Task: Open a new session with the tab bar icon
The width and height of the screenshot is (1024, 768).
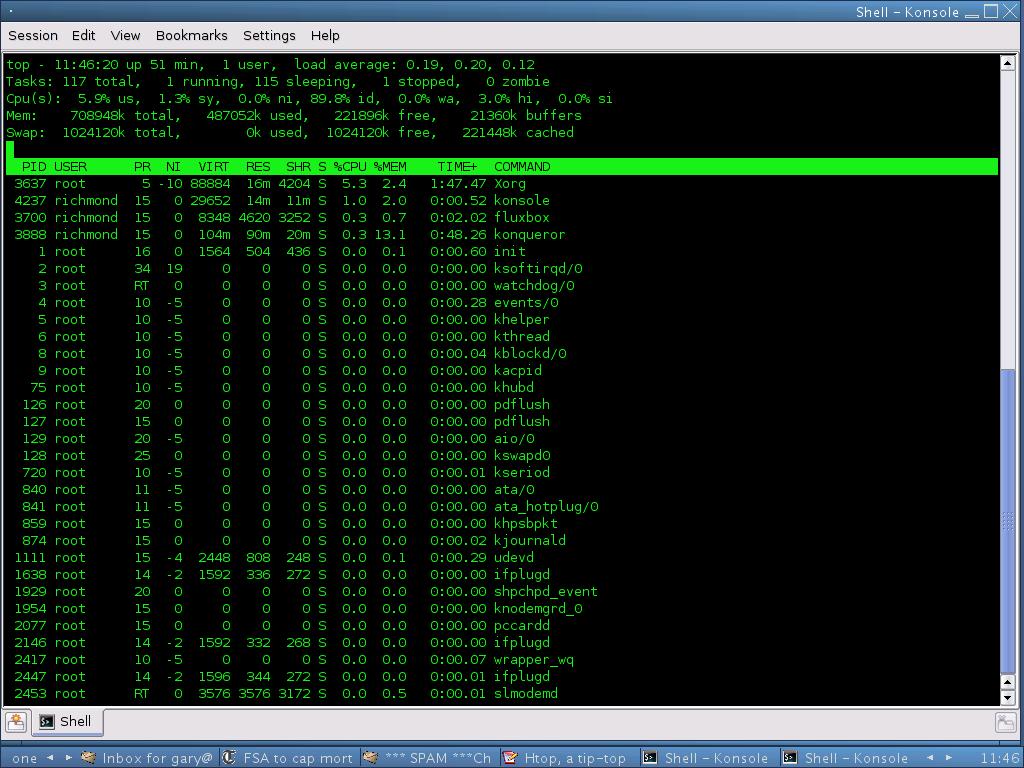Action: 16,722
